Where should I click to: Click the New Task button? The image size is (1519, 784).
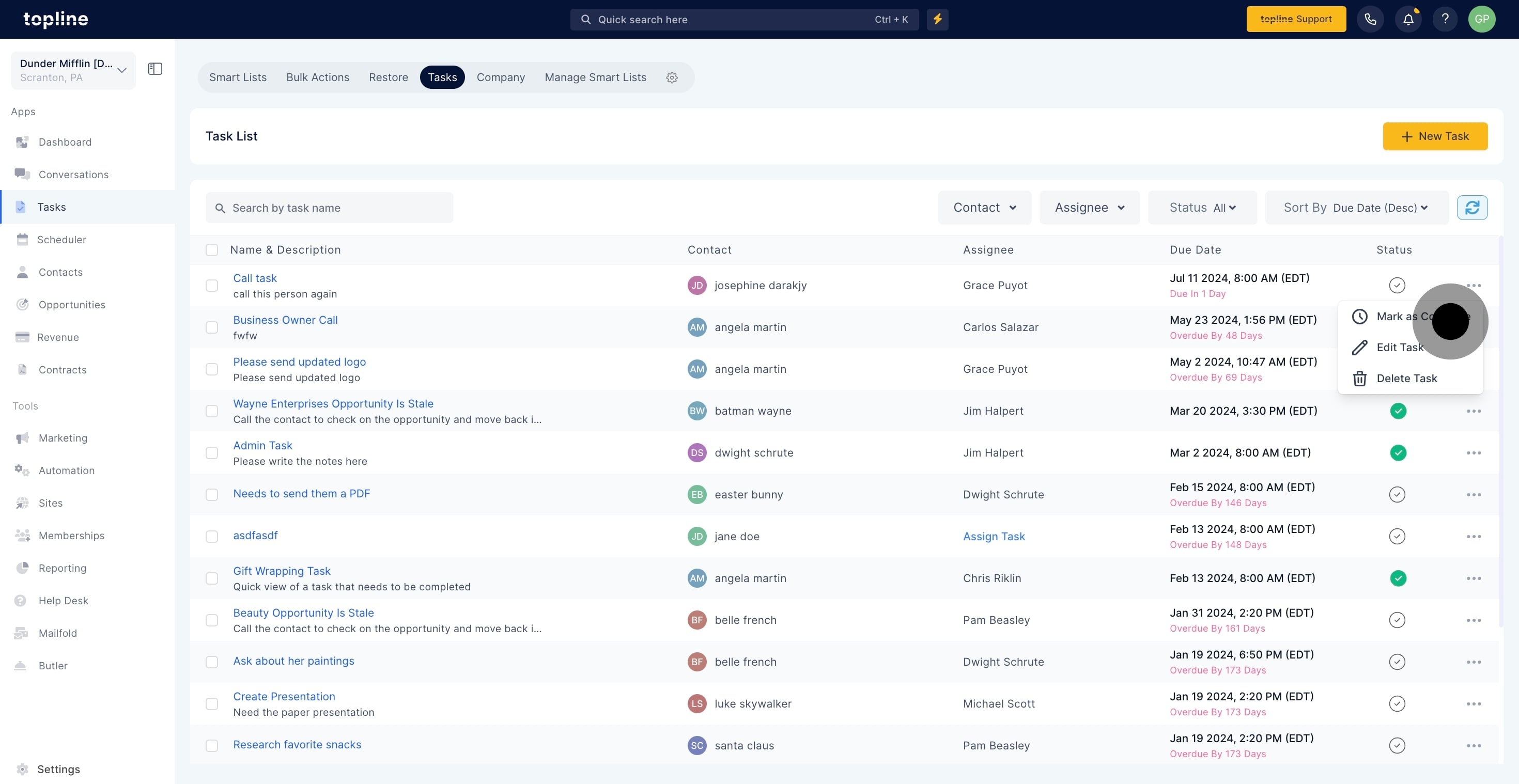1435,136
